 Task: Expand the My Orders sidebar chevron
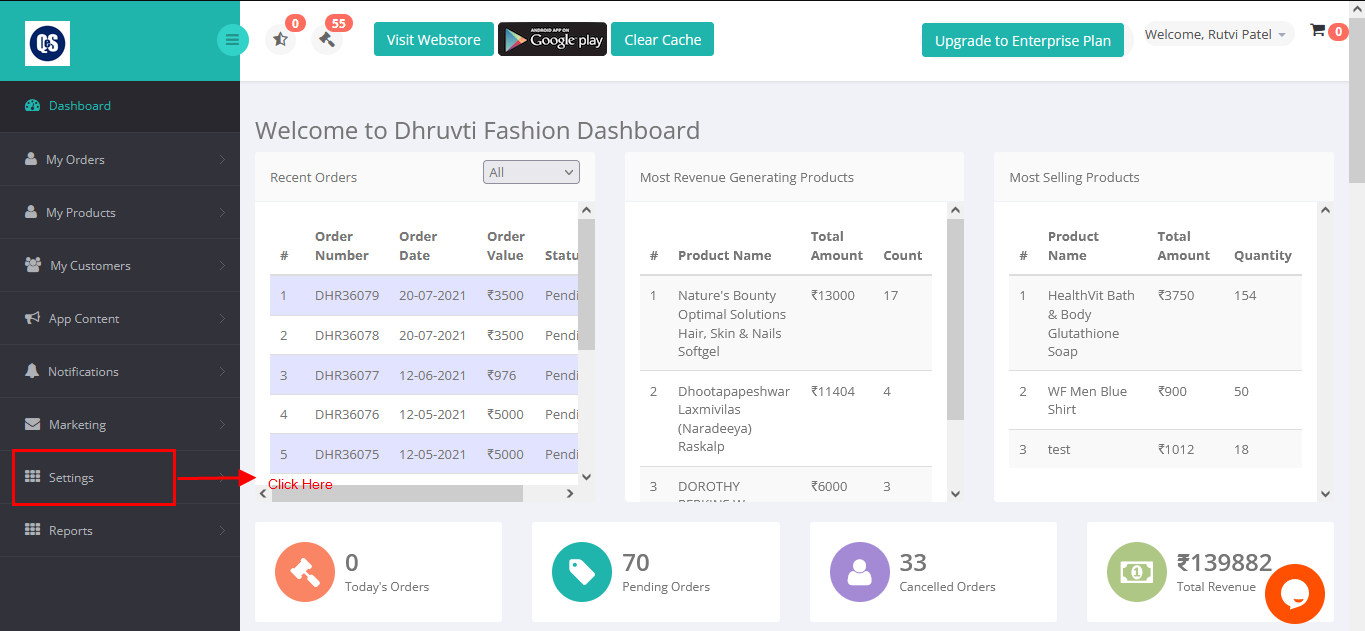click(x=222, y=159)
